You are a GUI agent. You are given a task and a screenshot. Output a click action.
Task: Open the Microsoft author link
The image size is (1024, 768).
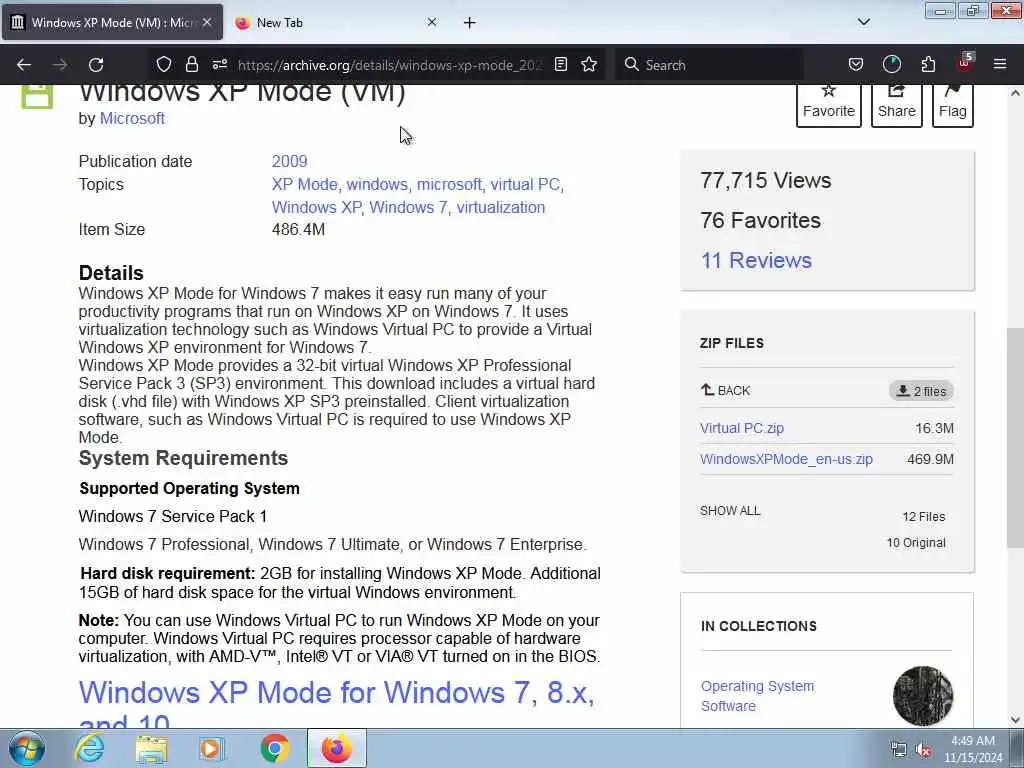click(132, 118)
